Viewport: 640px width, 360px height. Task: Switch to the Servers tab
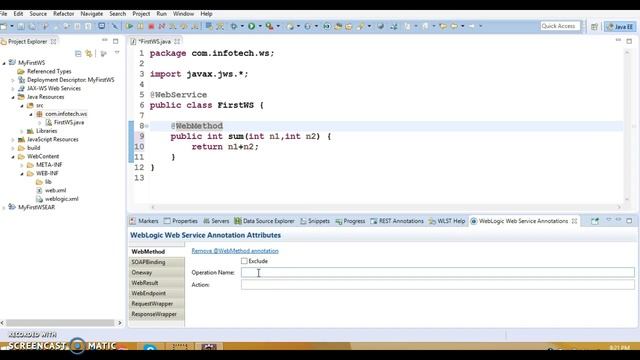[x=216, y=221]
